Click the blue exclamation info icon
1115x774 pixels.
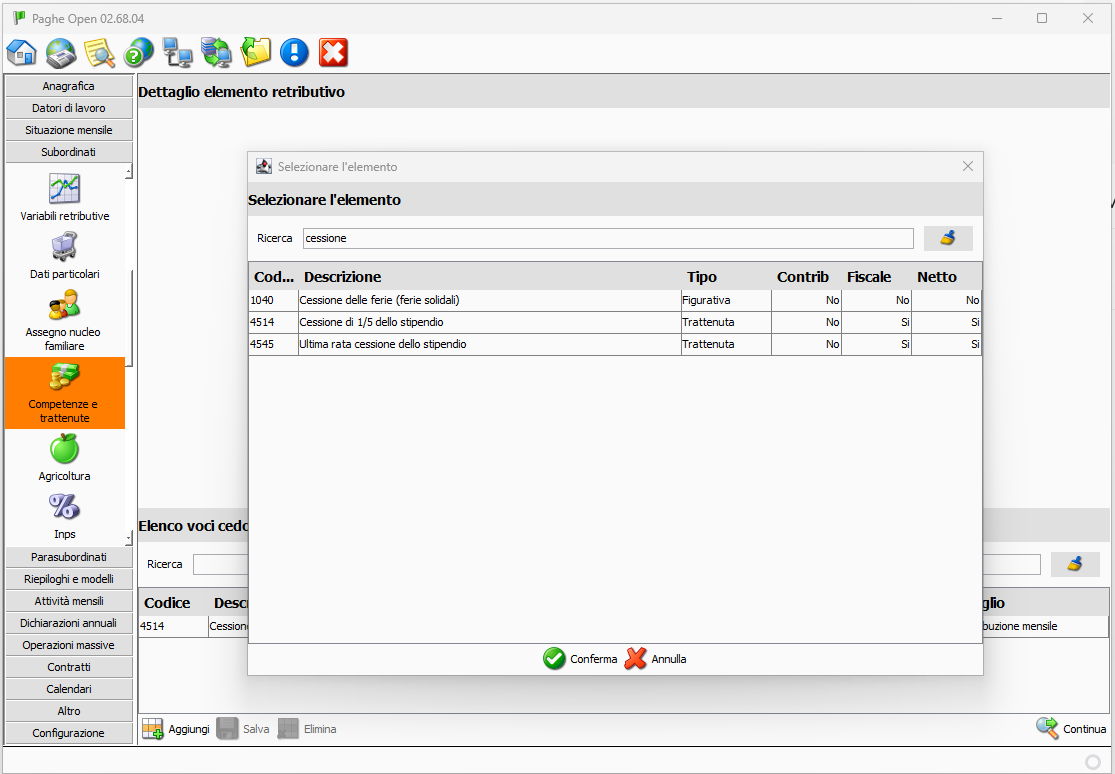294,52
